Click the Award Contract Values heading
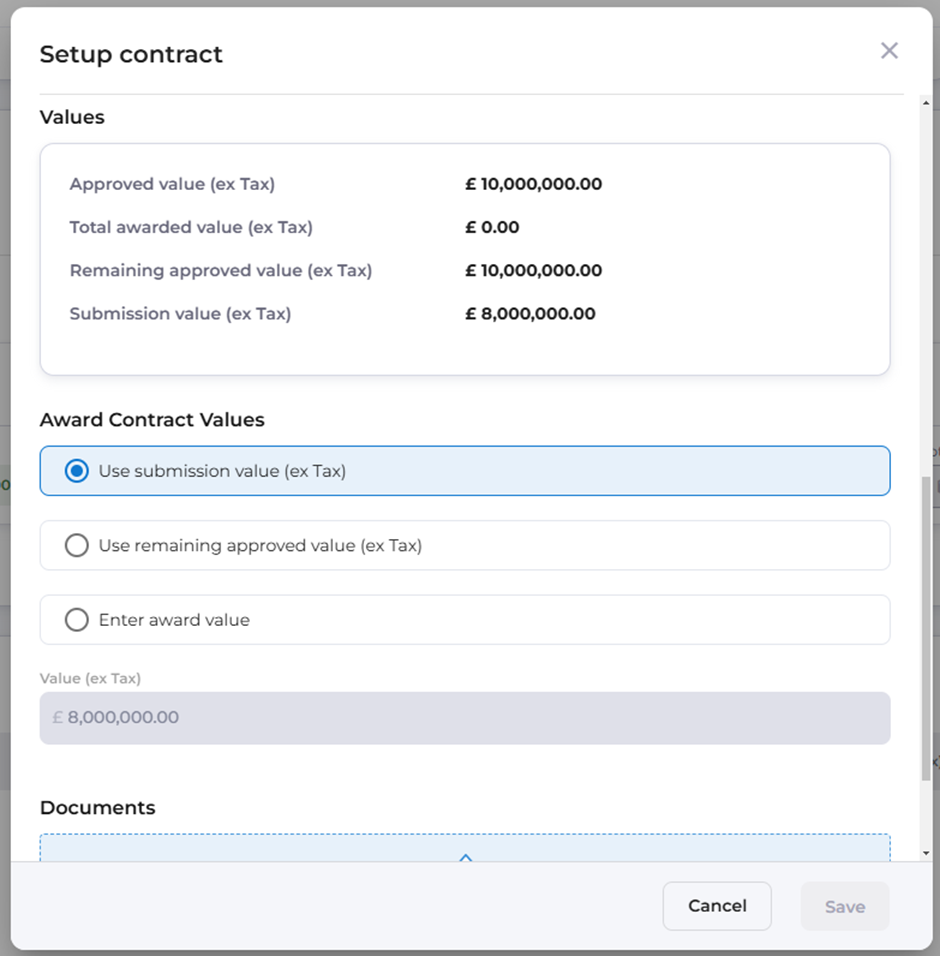940x956 pixels. pyautogui.click(x=152, y=420)
